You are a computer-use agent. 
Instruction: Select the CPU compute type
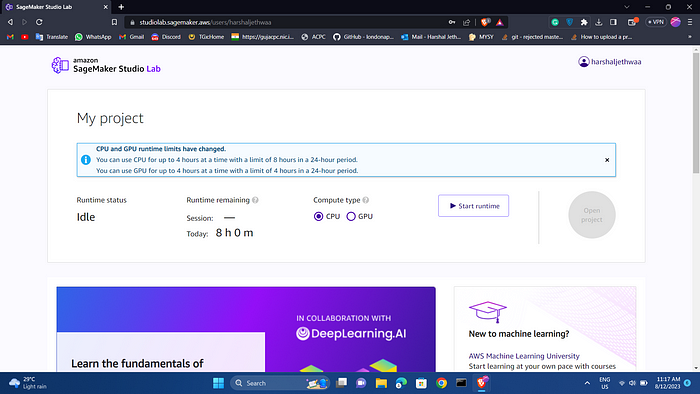click(318, 216)
